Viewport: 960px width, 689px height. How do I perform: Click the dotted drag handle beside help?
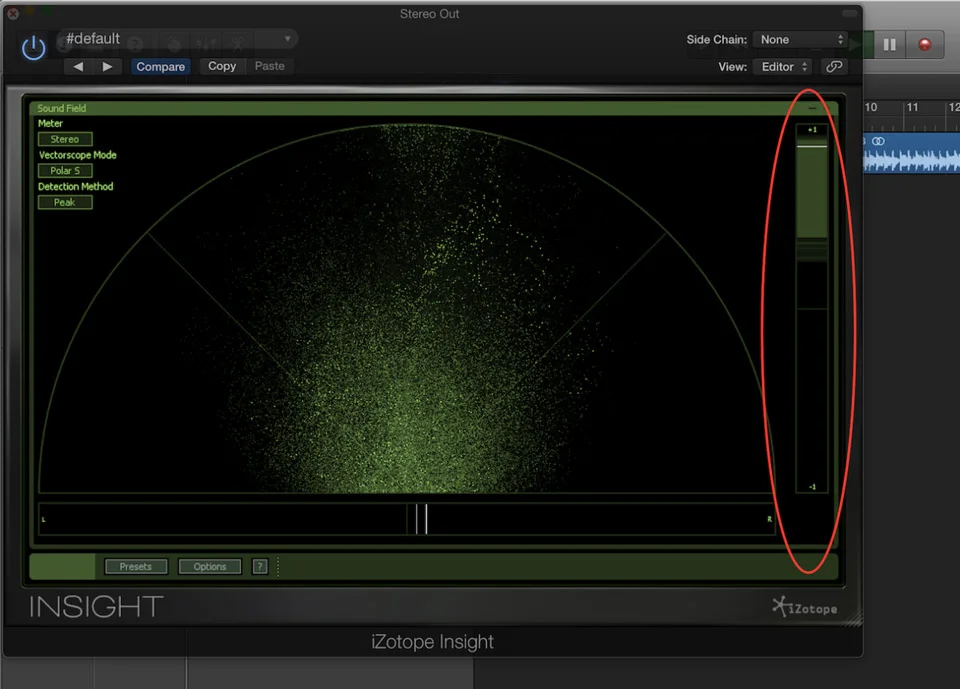pyautogui.click(x=278, y=567)
